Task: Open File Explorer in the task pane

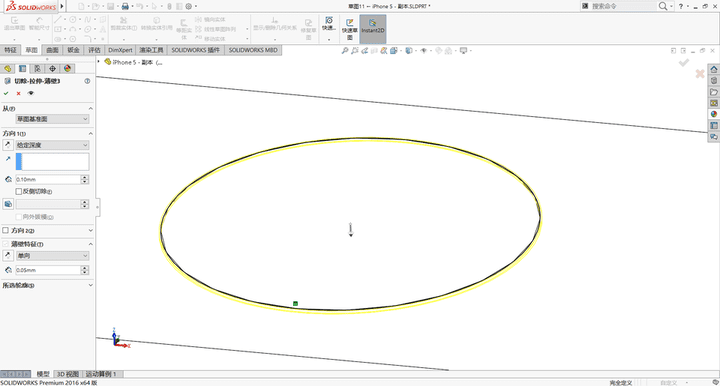Action: click(x=714, y=92)
